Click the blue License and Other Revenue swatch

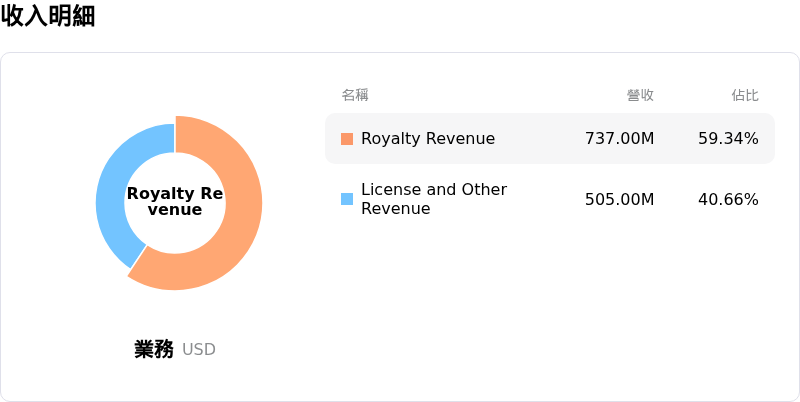coord(347,199)
